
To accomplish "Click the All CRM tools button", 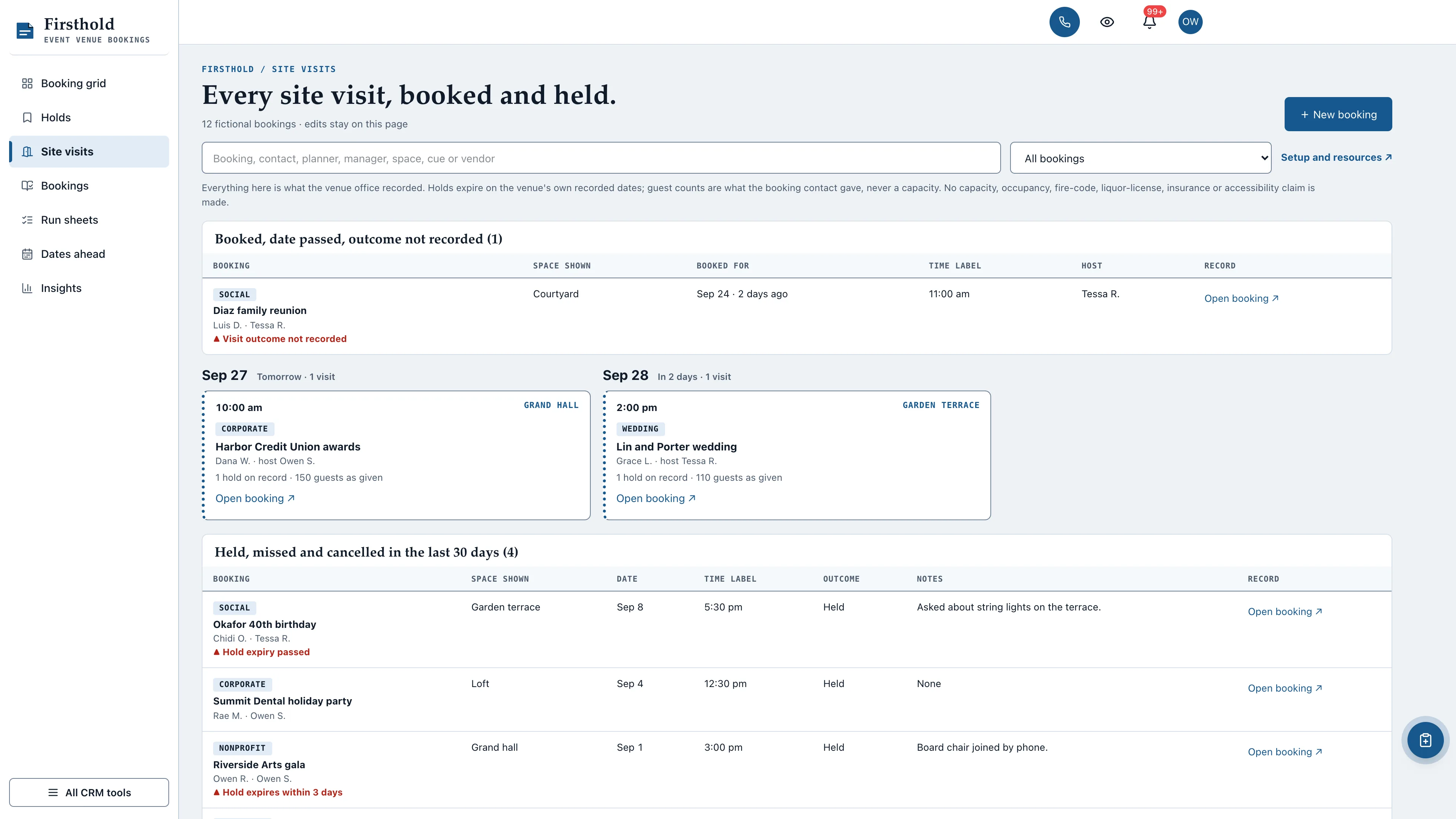I will [x=89, y=792].
